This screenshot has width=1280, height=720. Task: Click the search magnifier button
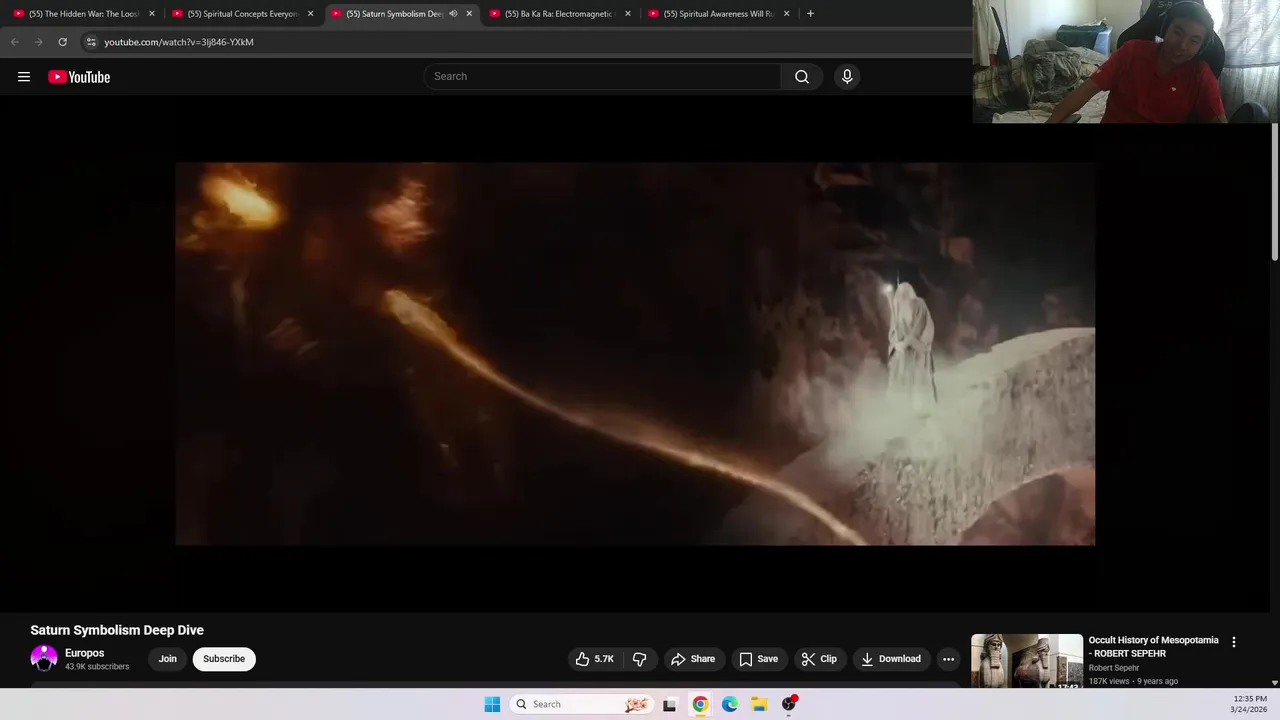pyautogui.click(x=802, y=77)
